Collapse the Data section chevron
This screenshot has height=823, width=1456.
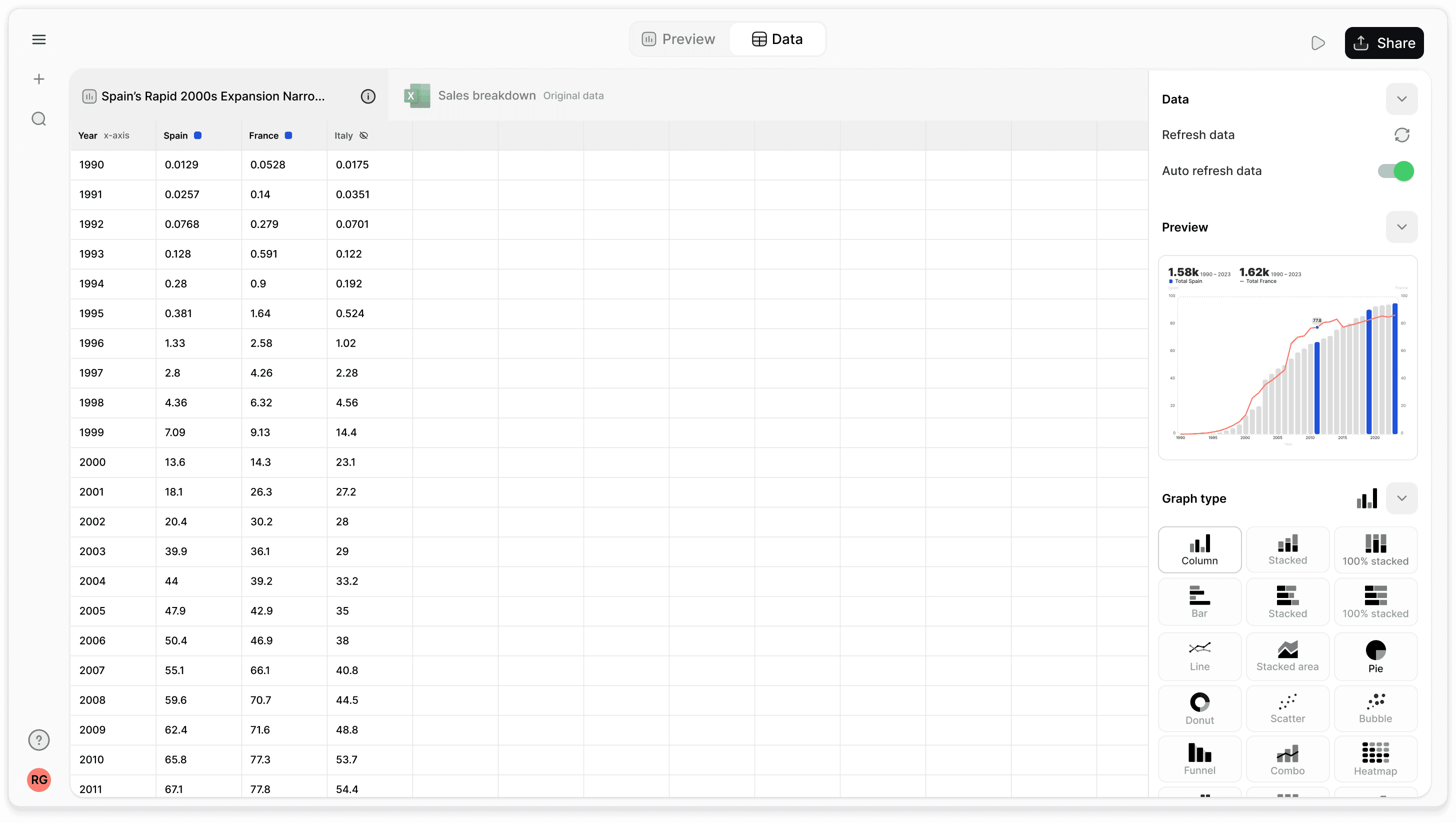point(1401,99)
